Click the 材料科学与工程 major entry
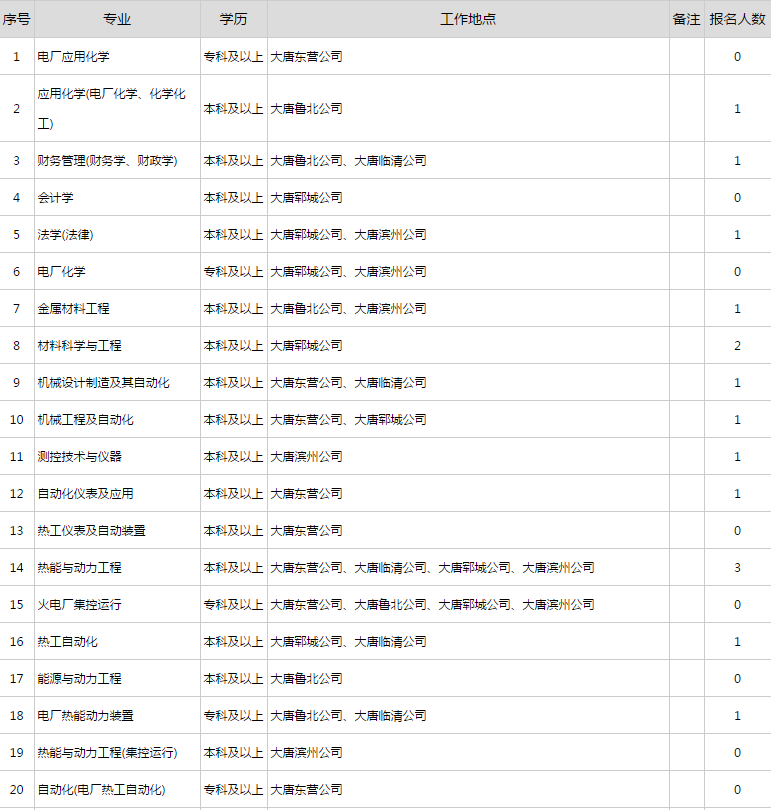 [x=79, y=346]
